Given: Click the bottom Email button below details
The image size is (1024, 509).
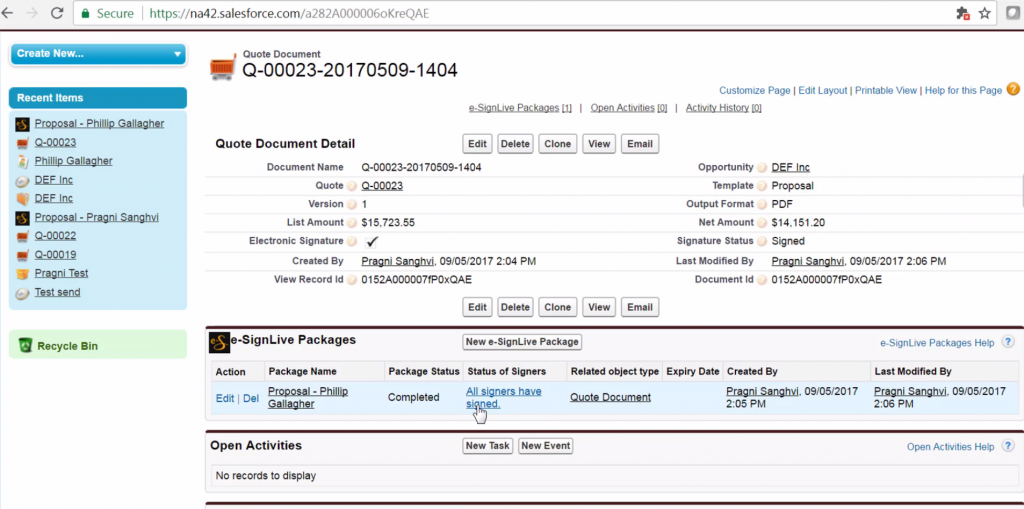Looking at the screenshot, I should click(x=639, y=307).
